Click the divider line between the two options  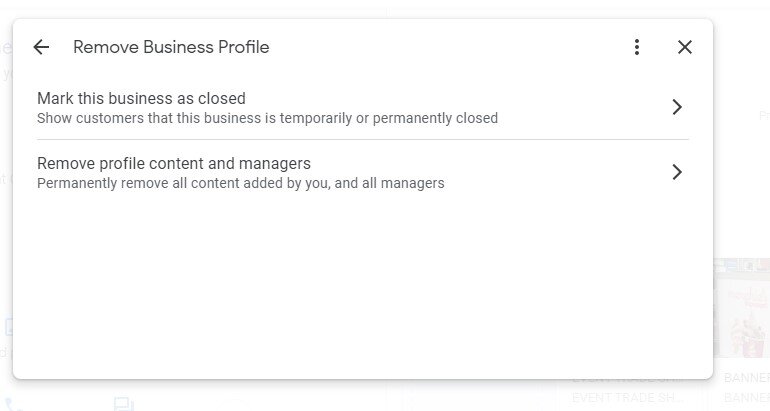pos(362,139)
